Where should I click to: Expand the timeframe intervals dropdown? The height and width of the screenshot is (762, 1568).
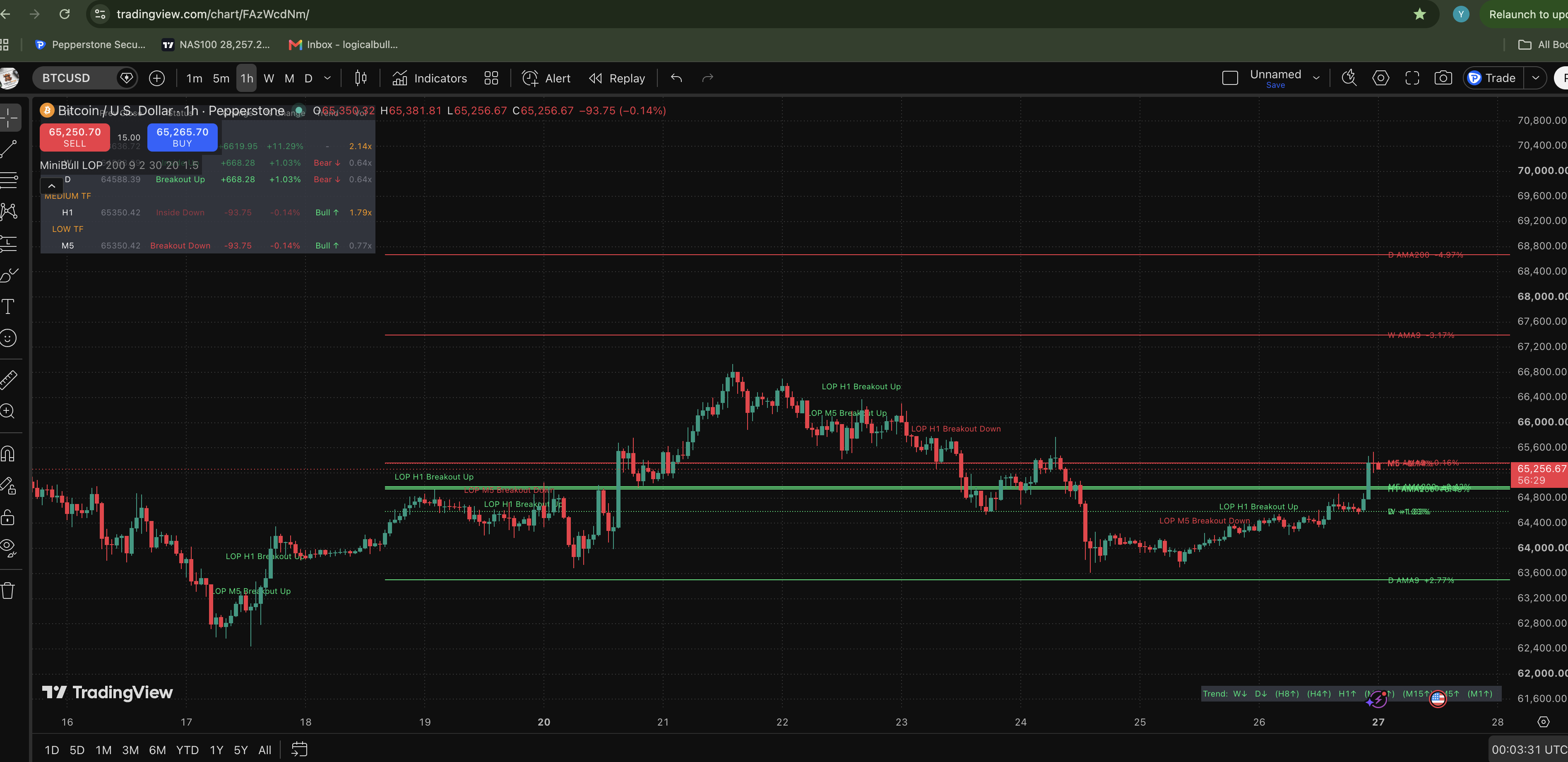coord(327,78)
